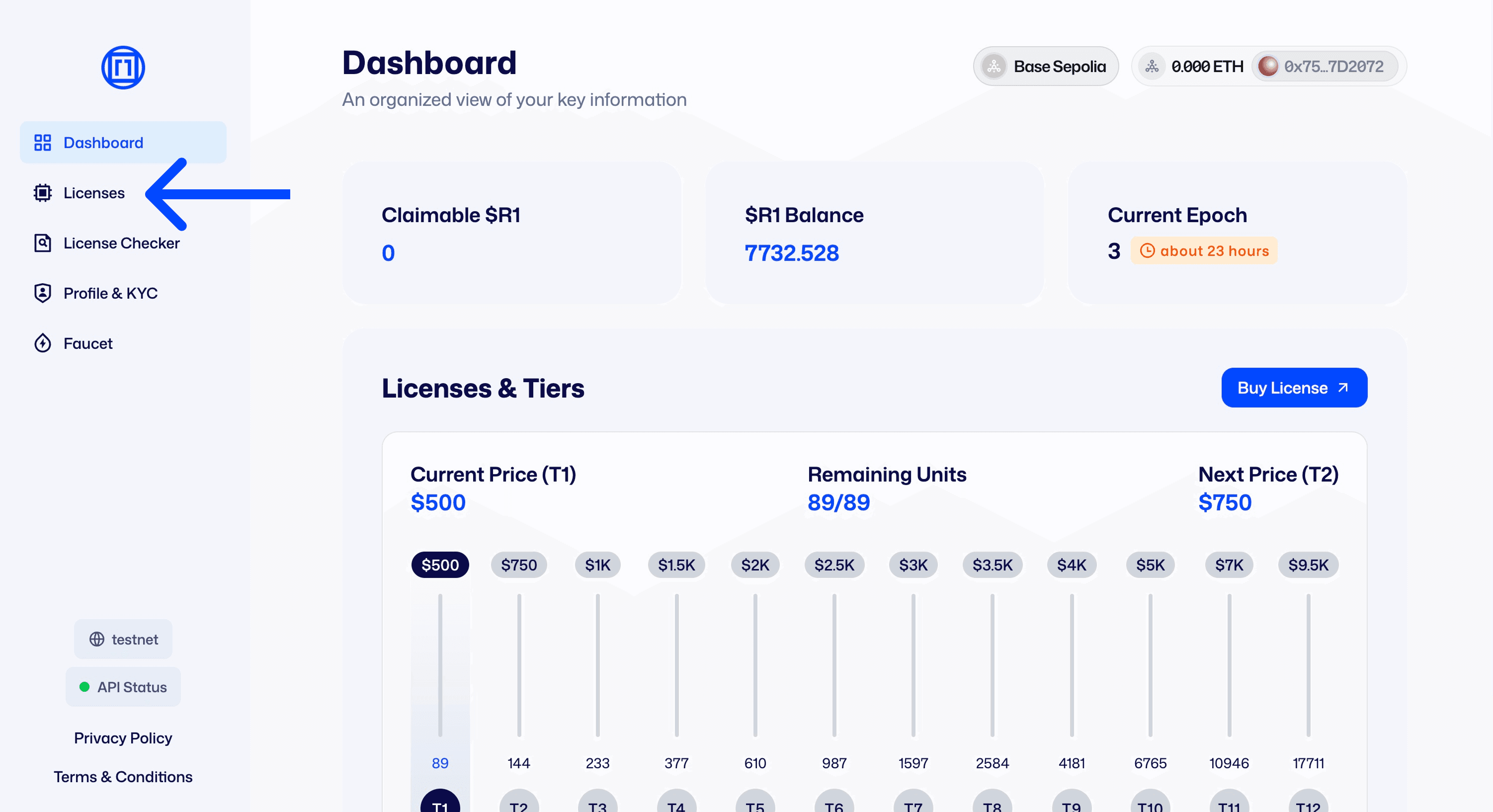This screenshot has width=1493, height=812.
Task: Click the T2 tier circle marker
Action: (x=519, y=801)
